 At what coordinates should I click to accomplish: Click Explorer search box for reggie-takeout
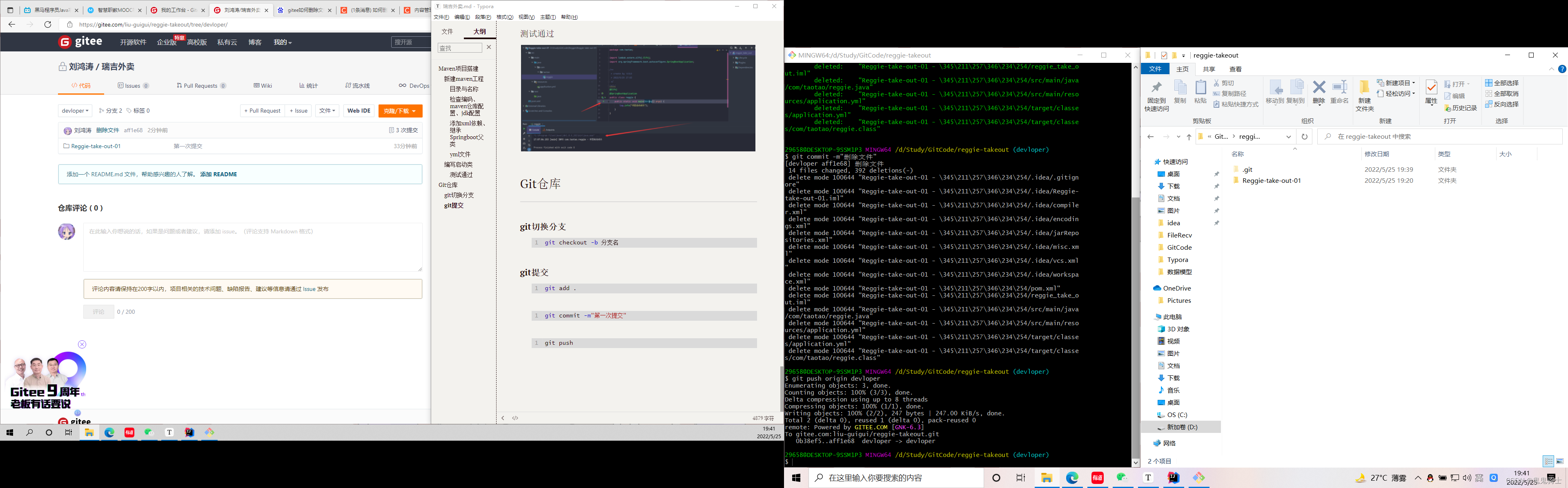tap(1439, 136)
